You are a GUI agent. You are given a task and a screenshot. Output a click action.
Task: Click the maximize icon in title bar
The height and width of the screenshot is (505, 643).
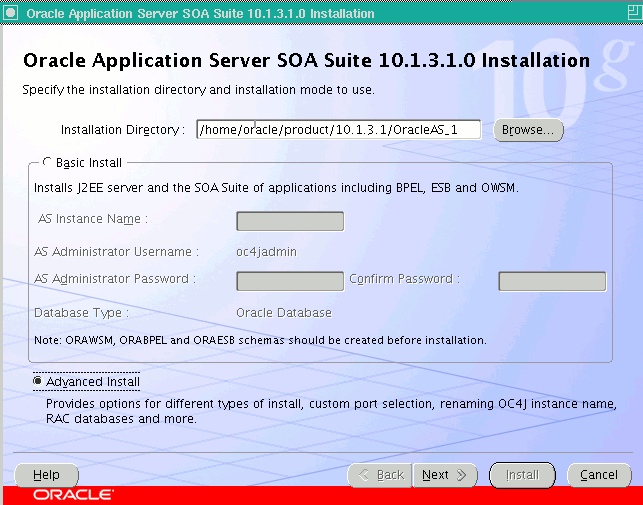coord(635,13)
